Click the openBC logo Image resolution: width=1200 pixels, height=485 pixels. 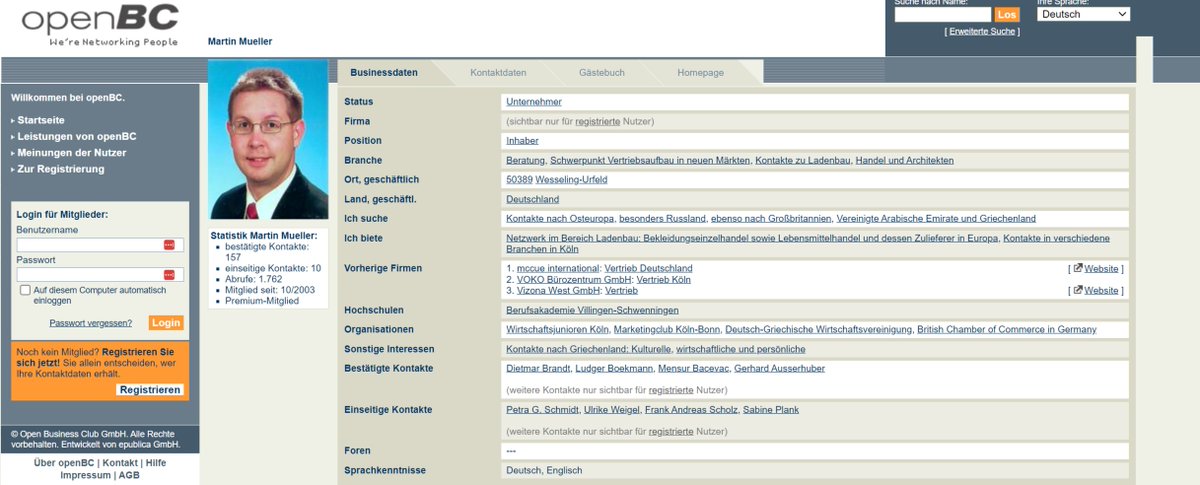pos(101,25)
